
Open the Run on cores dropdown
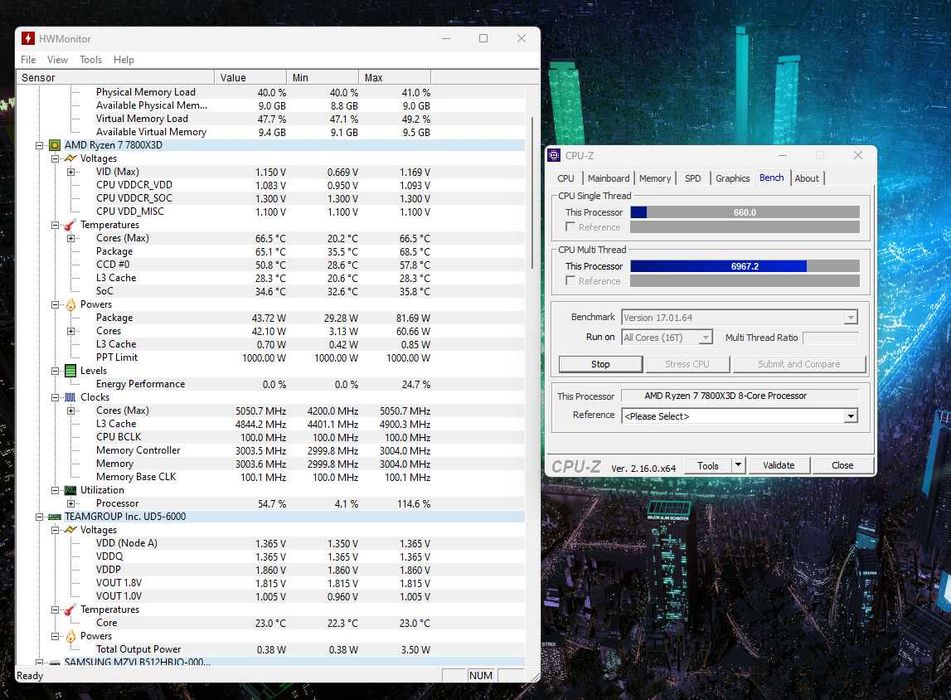(705, 337)
